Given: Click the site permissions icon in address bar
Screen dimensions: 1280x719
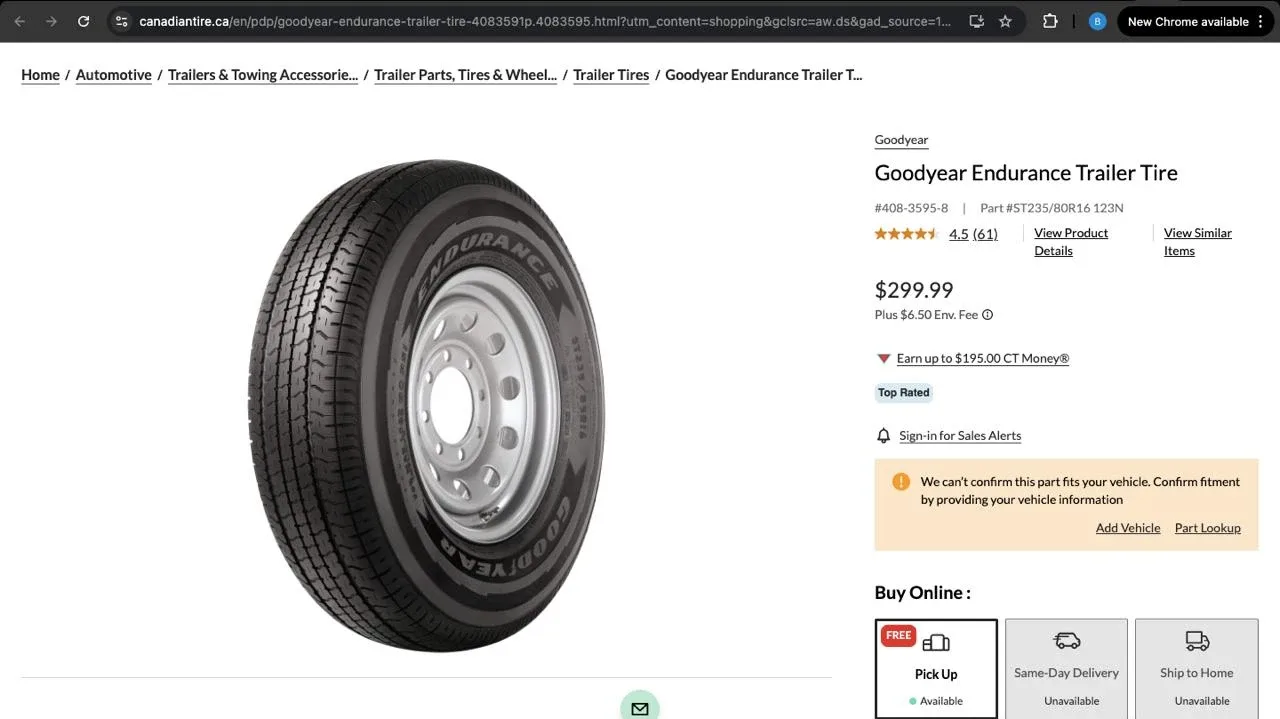Looking at the screenshot, I should (120, 20).
